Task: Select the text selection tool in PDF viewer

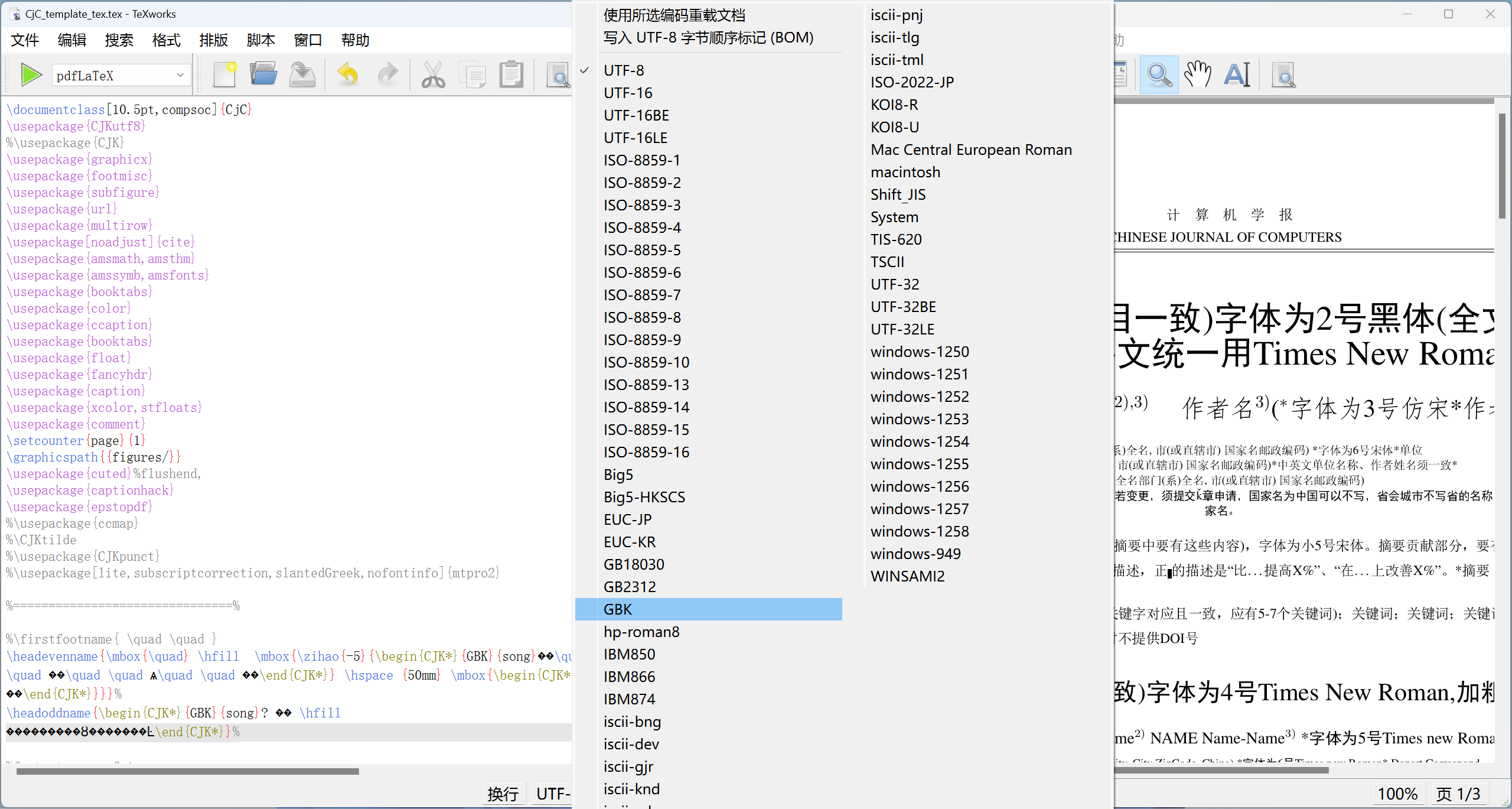Action: coord(1237,75)
